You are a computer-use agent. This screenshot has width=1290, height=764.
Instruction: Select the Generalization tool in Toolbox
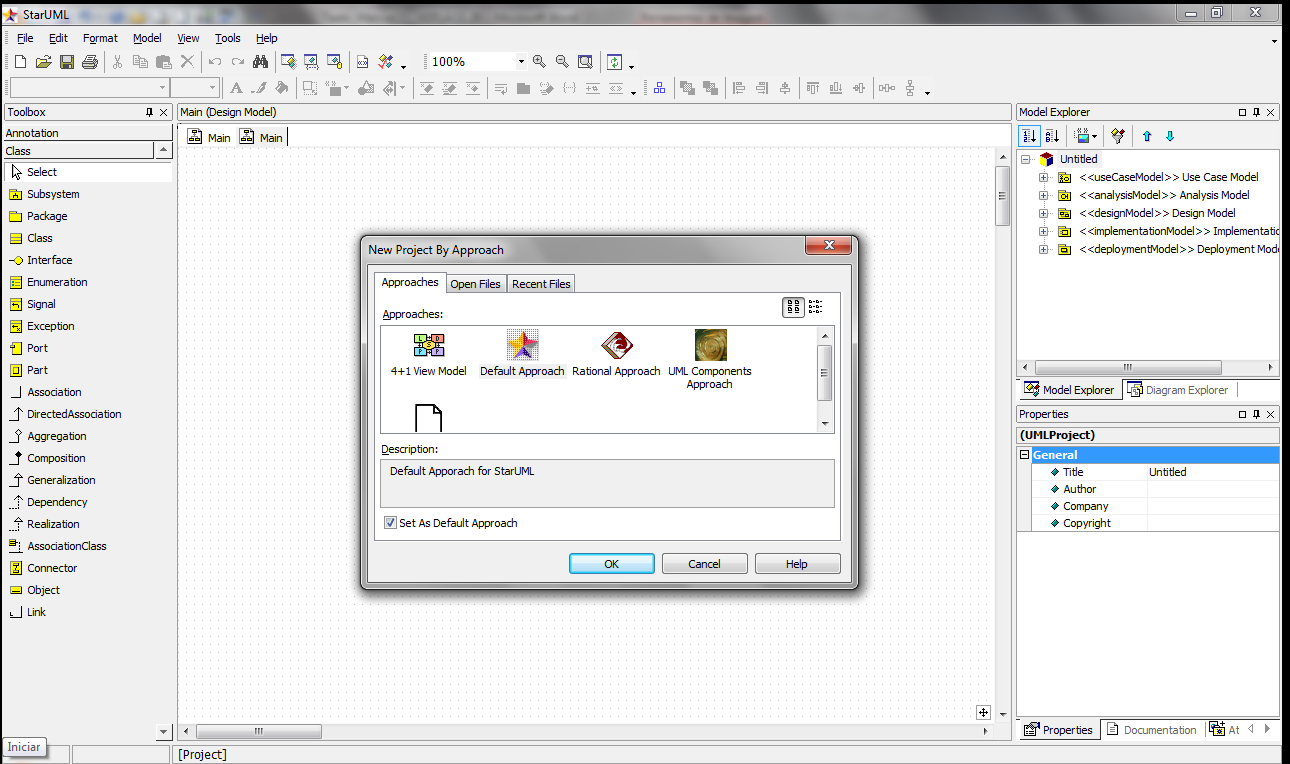(x=61, y=480)
